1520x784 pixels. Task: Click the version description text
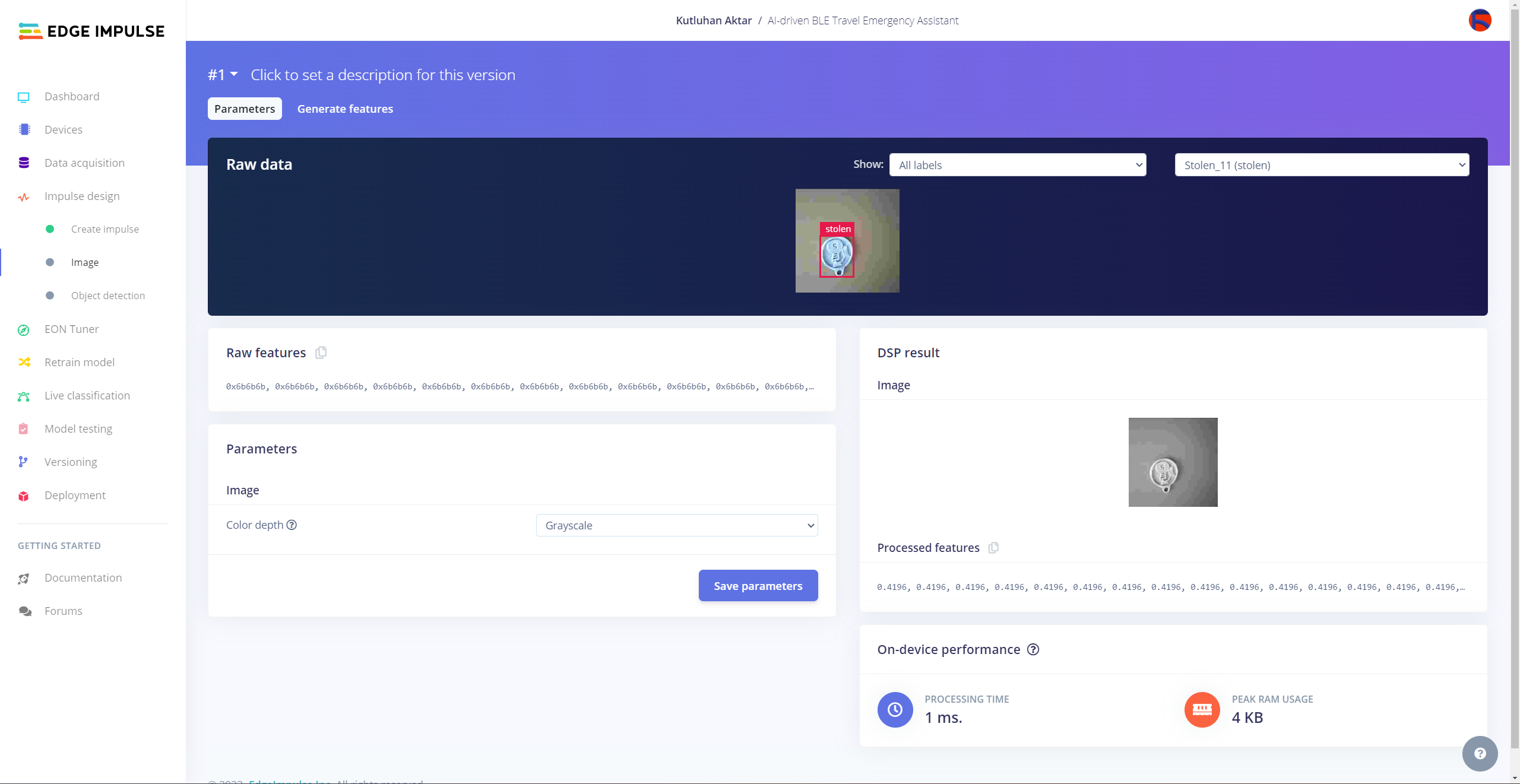(x=383, y=75)
